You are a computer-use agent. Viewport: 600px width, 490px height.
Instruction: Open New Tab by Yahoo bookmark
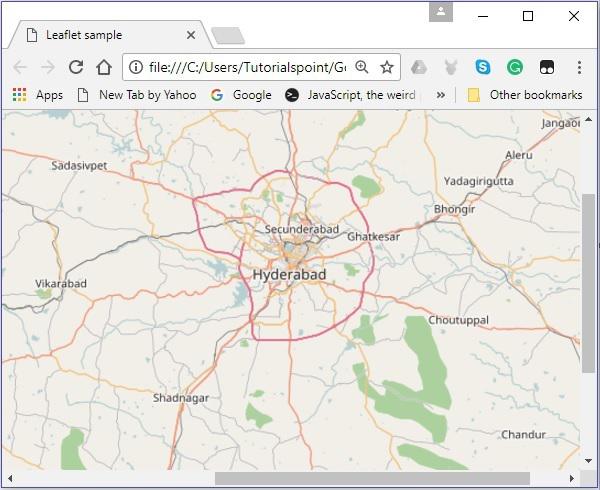point(137,95)
